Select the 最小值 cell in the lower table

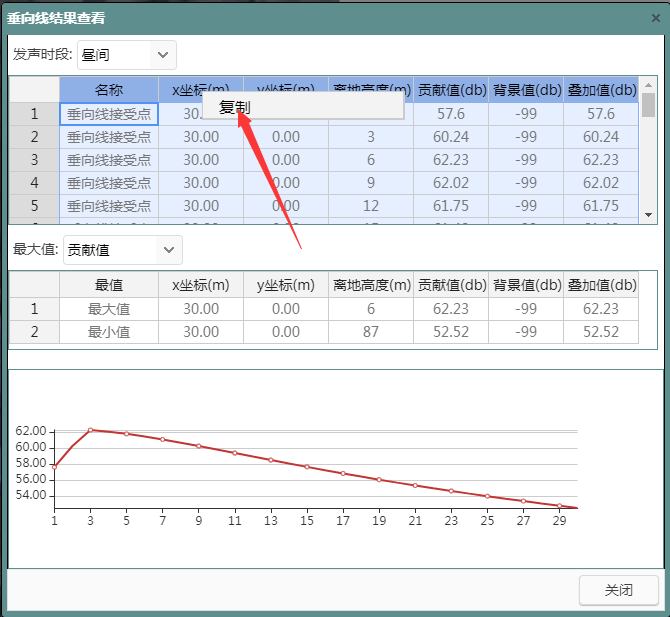[x=108, y=332]
